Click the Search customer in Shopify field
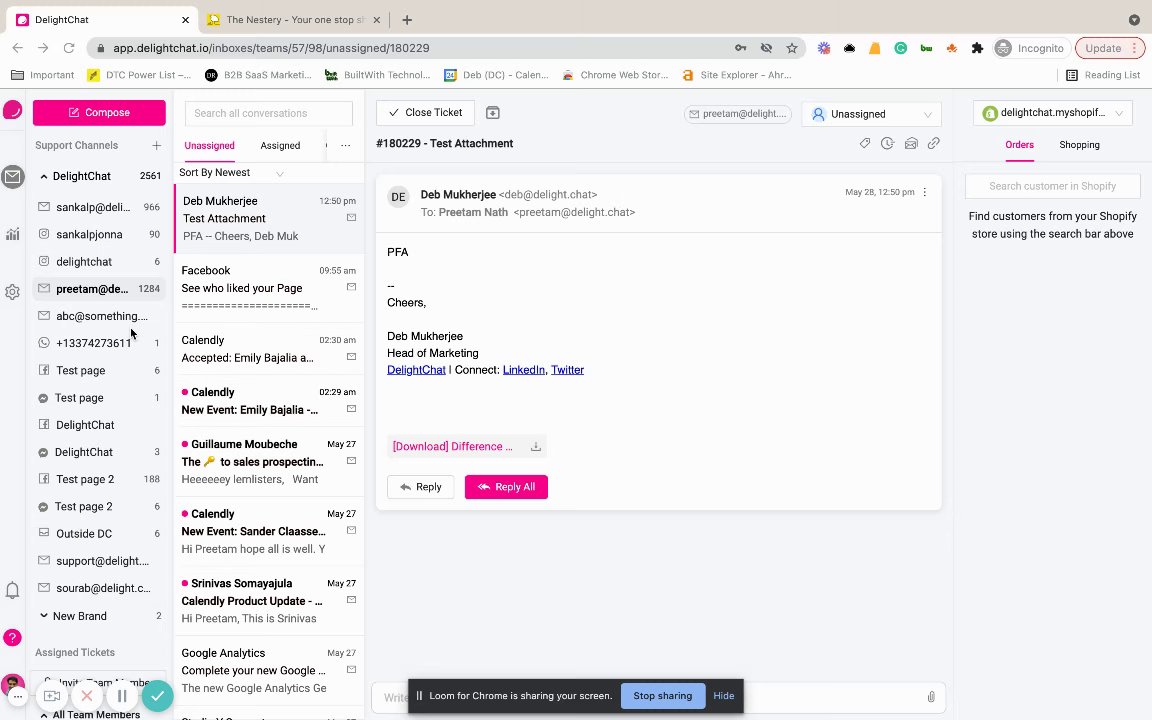The height and width of the screenshot is (720, 1152). pos(1052,186)
